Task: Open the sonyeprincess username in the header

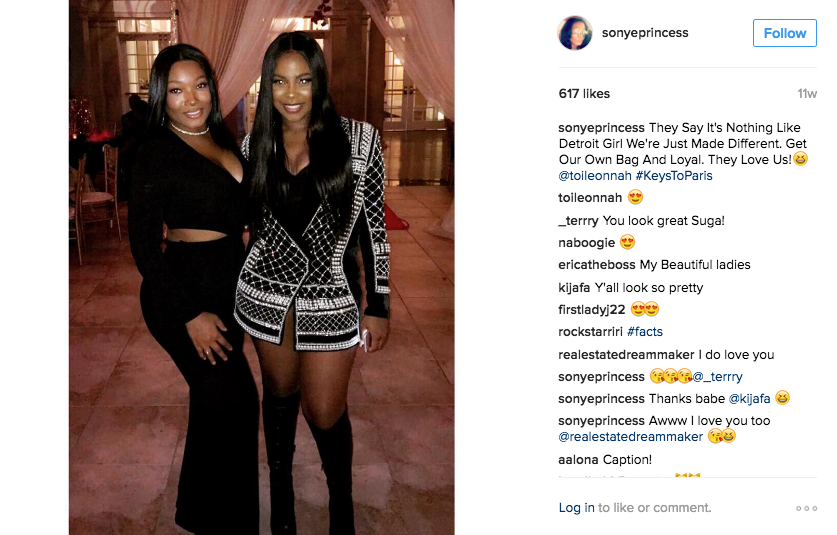Action: click(645, 33)
